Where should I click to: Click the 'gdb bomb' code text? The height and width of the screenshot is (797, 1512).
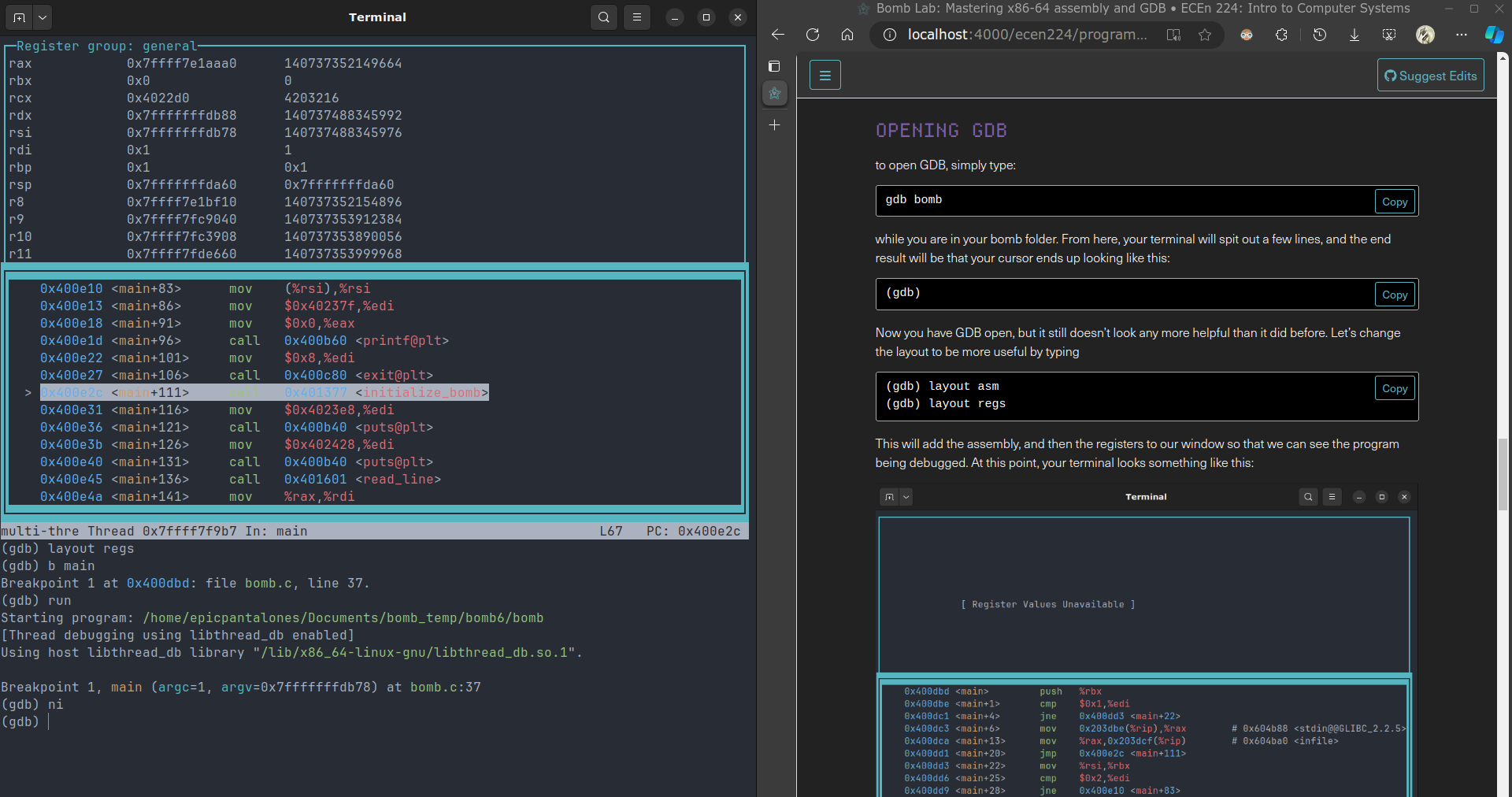(x=913, y=199)
